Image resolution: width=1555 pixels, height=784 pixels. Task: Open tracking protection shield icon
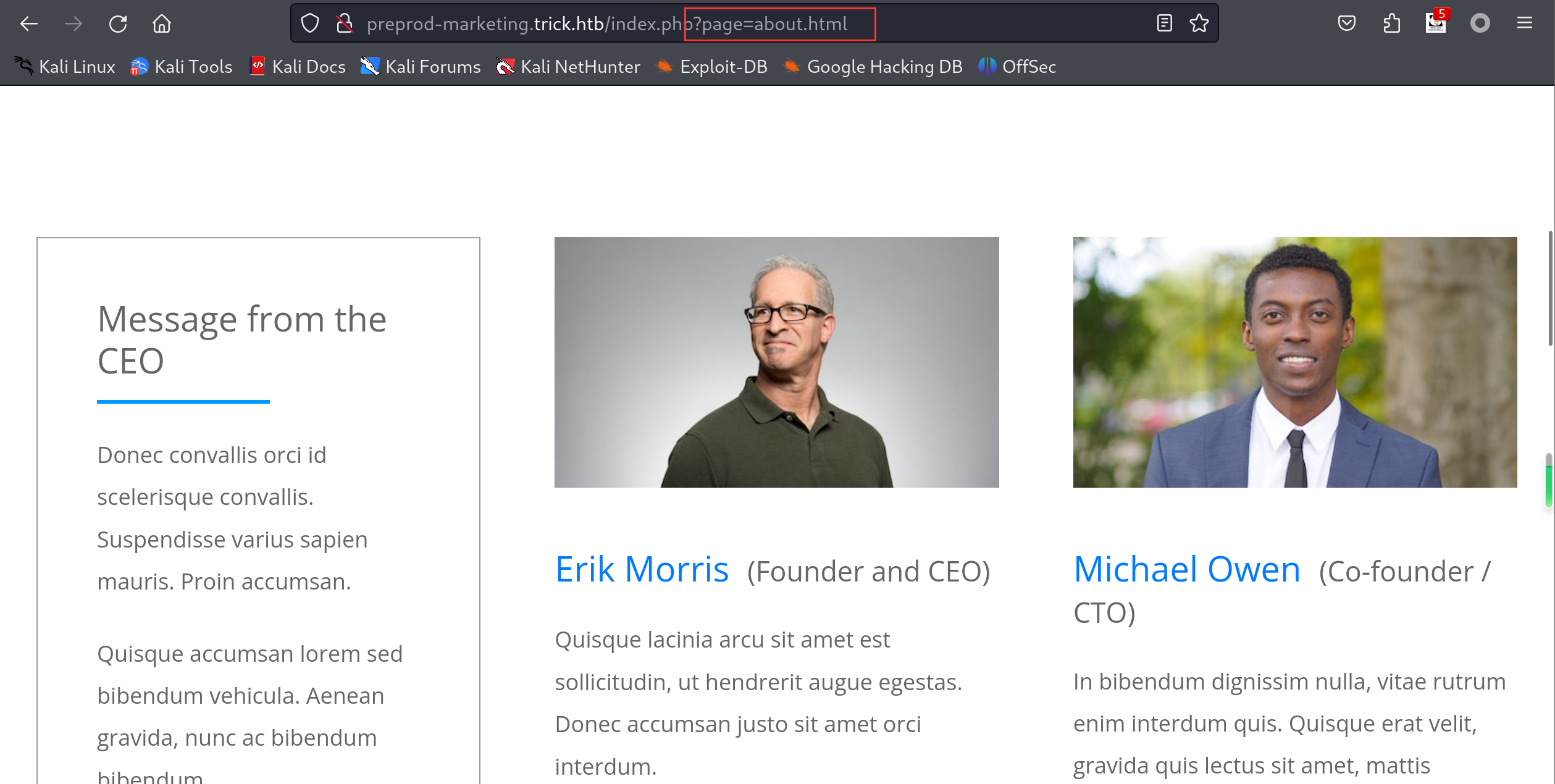tap(310, 24)
